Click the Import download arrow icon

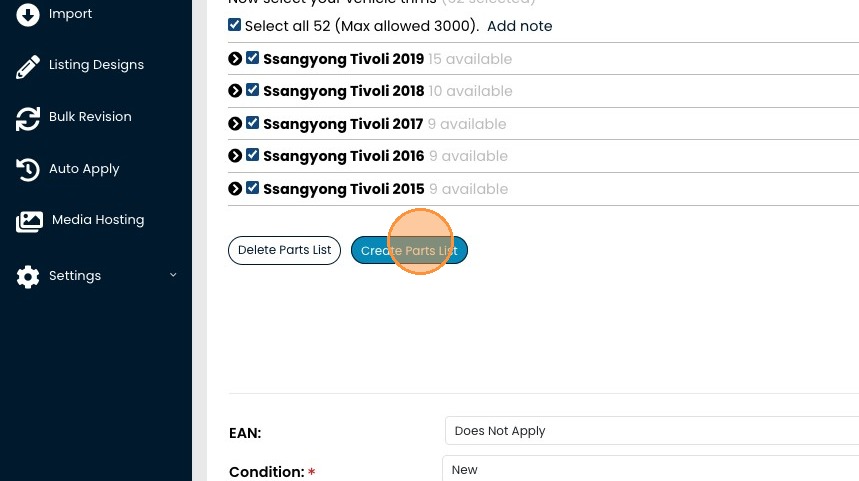tap(28, 14)
